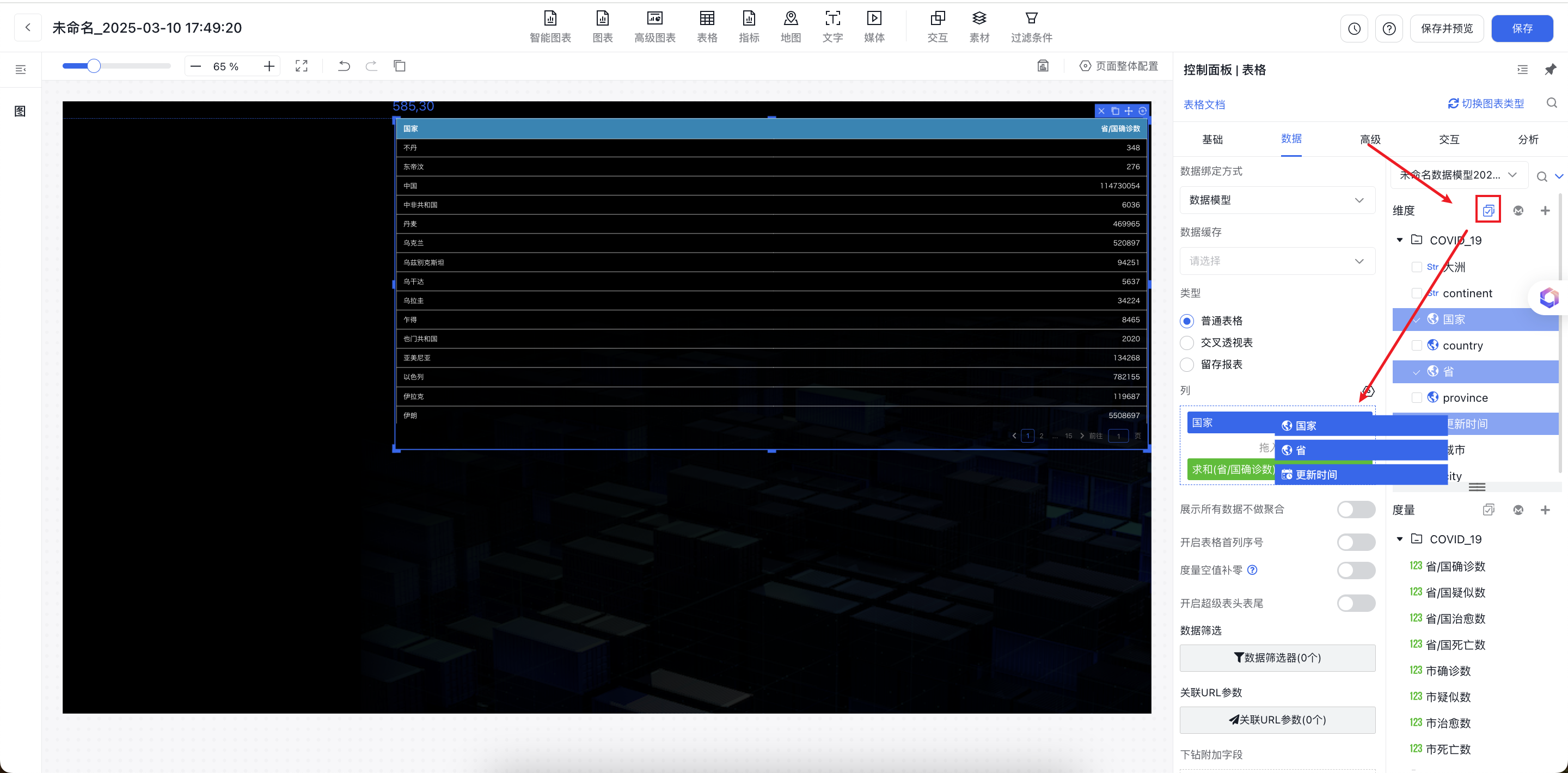The width and height of the screenshot is (1568, 773).
Task: Switch to the 高级 tab
Action: point(1370,139)
